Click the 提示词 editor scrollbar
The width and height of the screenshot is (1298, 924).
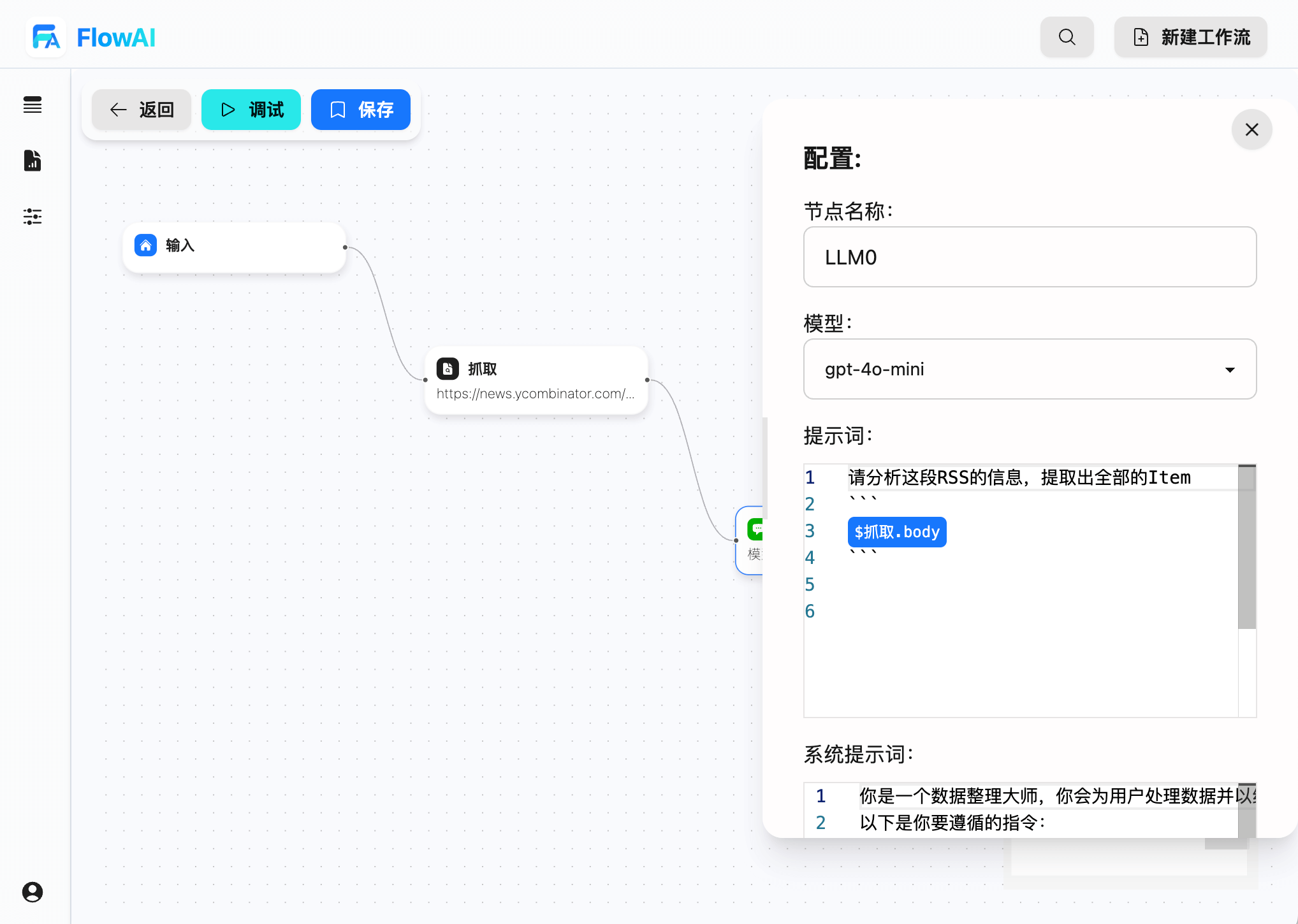pyautogui.click(x=1247, y=547)
